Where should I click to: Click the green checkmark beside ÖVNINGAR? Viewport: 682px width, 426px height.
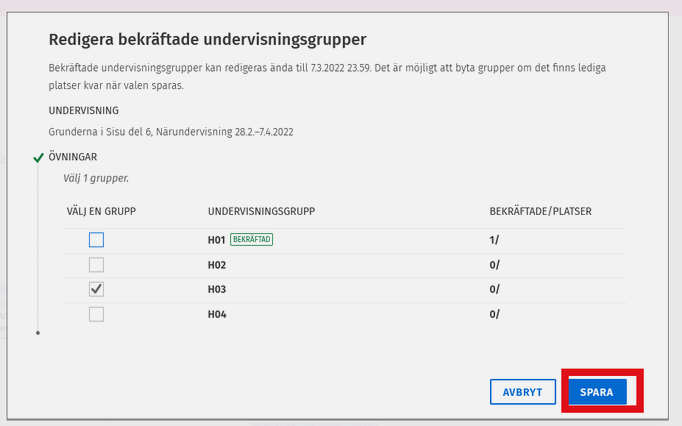click(x=38, y=158)
